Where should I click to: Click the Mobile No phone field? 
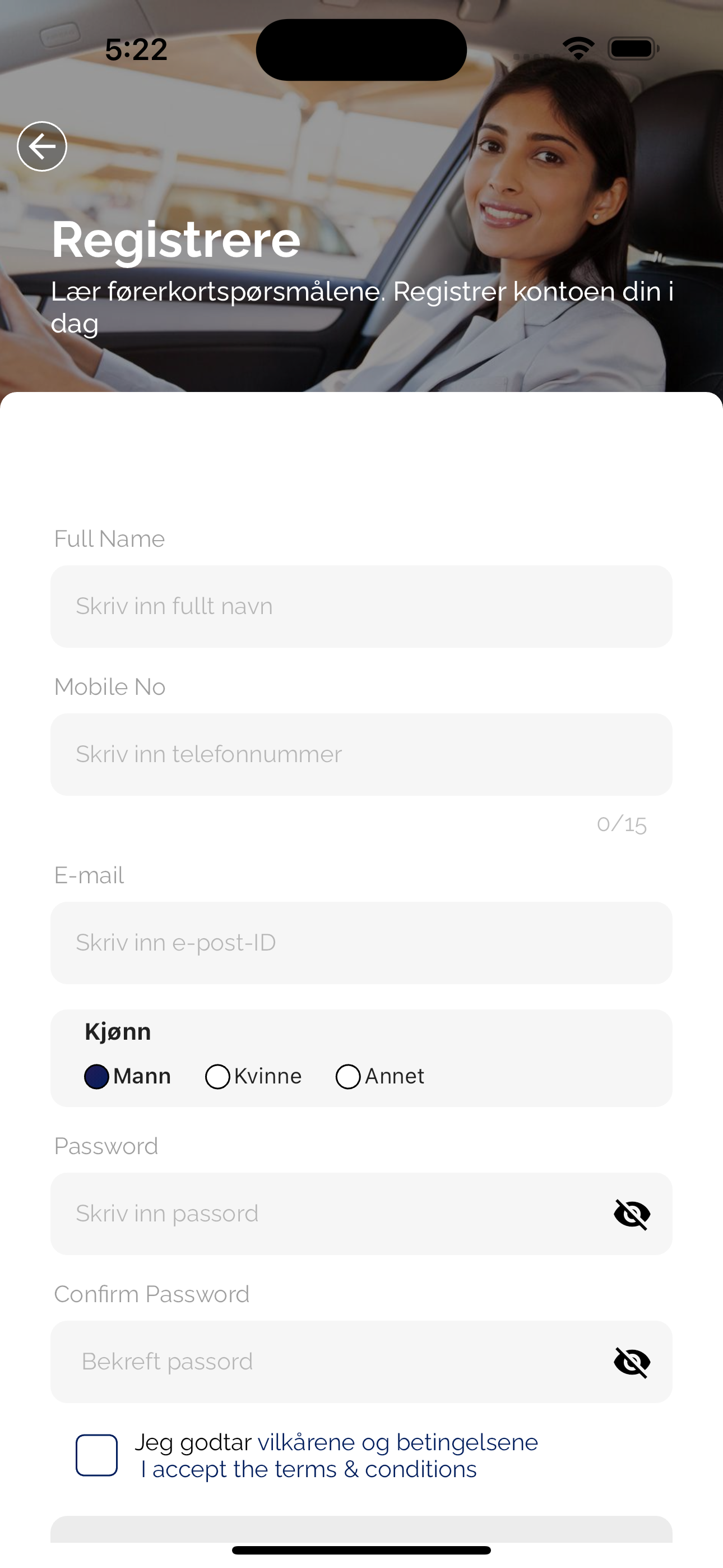(x=361, y=754)
